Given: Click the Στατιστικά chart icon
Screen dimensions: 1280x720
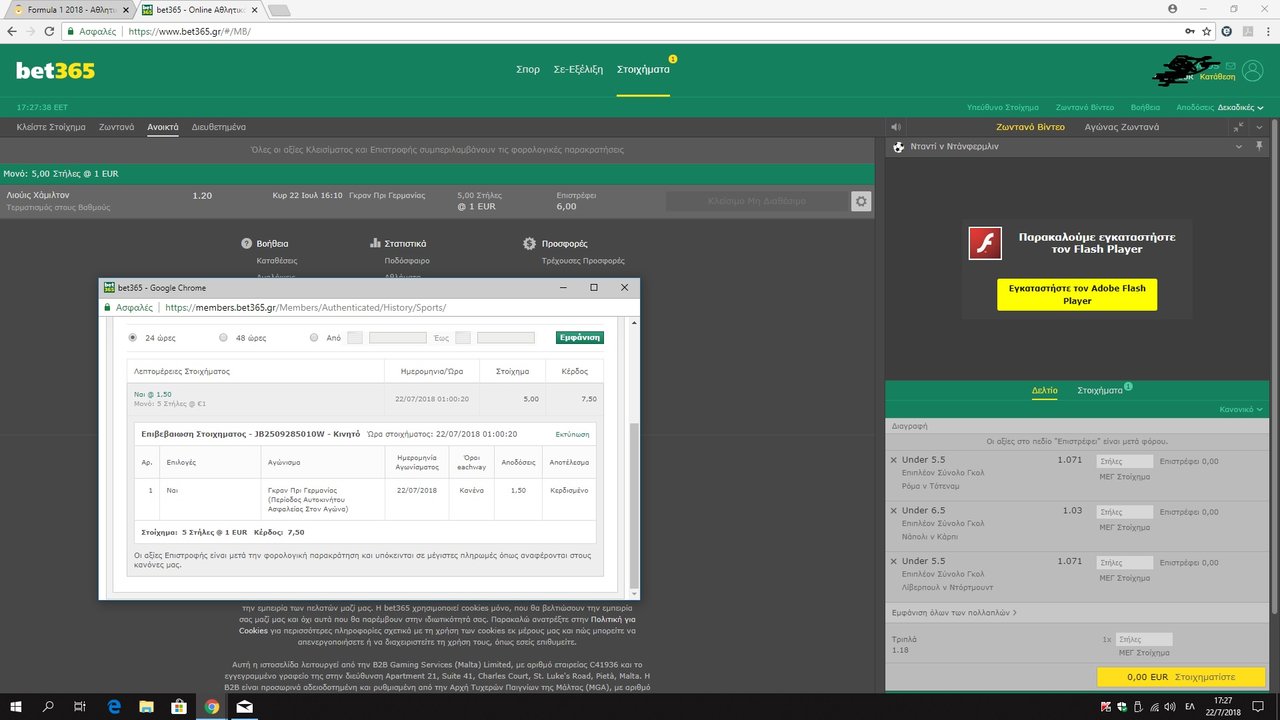Looking at the screenshot, I should click(375, 243).
